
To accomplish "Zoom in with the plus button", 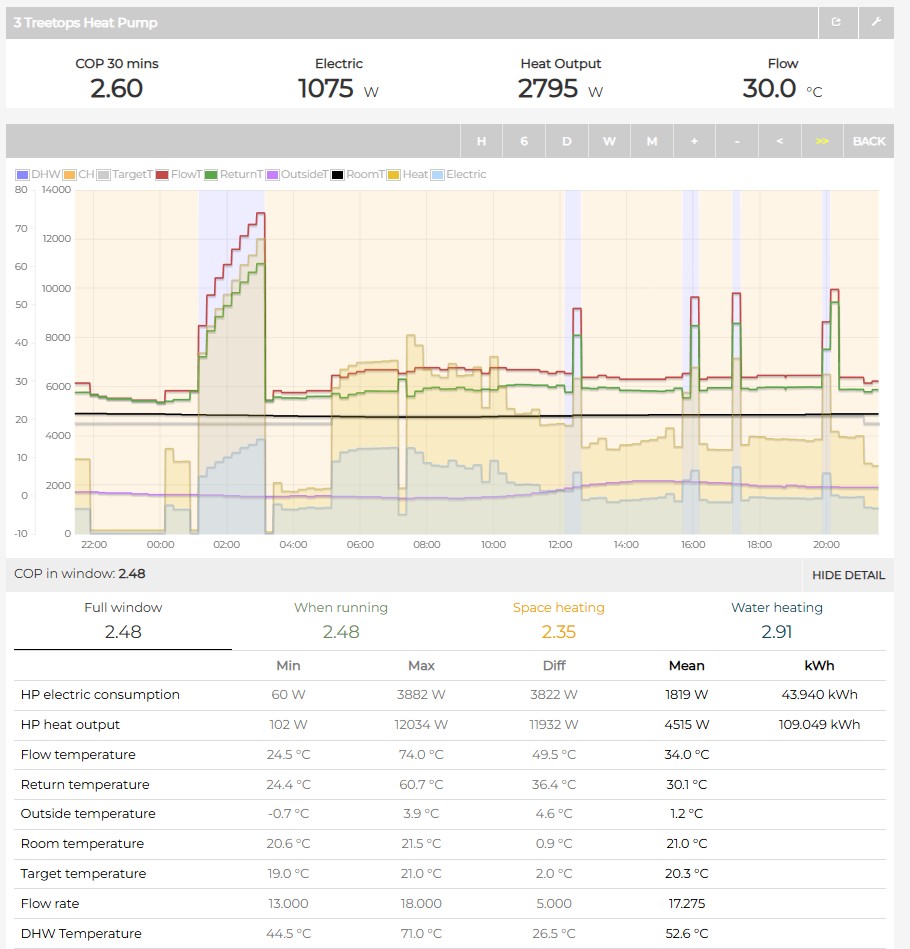I will (x=694, y=141).
